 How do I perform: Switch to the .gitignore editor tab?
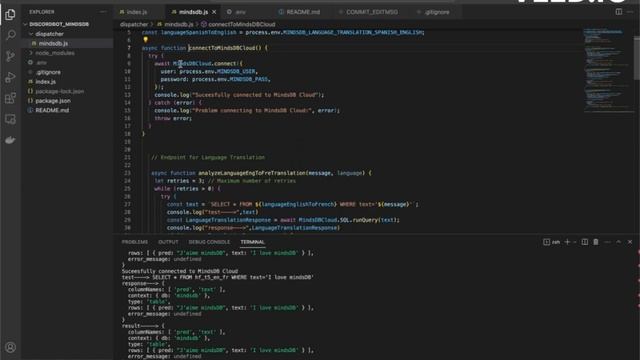[x=436, y=12]
